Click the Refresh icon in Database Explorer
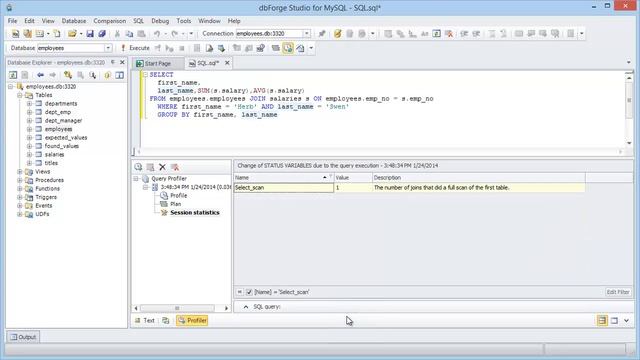Screen dimensions: 640x360 coord(13,75)
